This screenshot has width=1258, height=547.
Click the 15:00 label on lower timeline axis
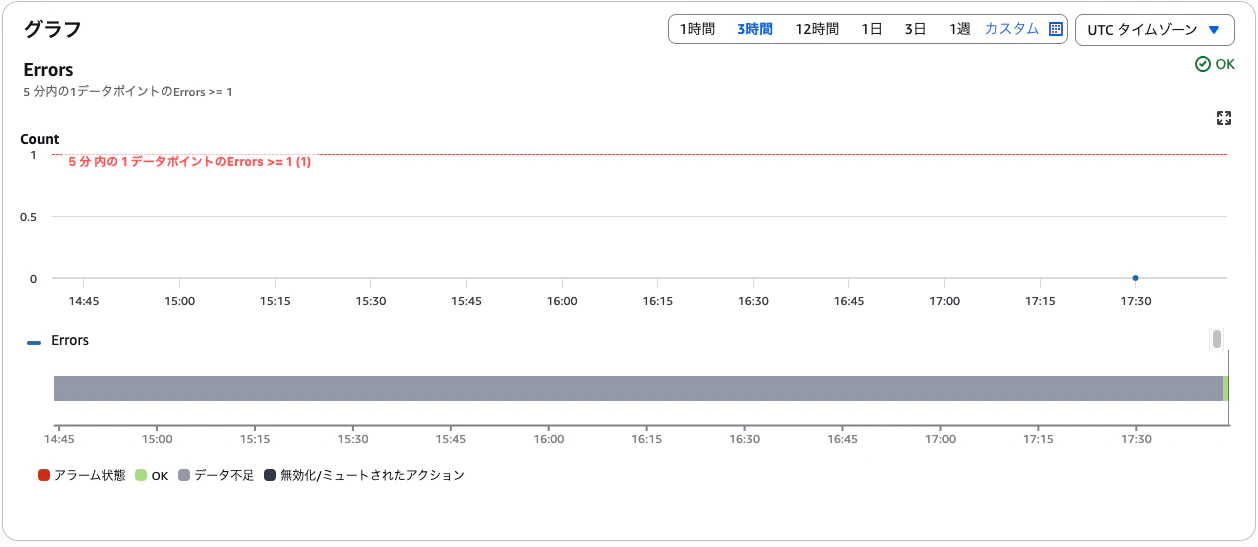(157, 439)
